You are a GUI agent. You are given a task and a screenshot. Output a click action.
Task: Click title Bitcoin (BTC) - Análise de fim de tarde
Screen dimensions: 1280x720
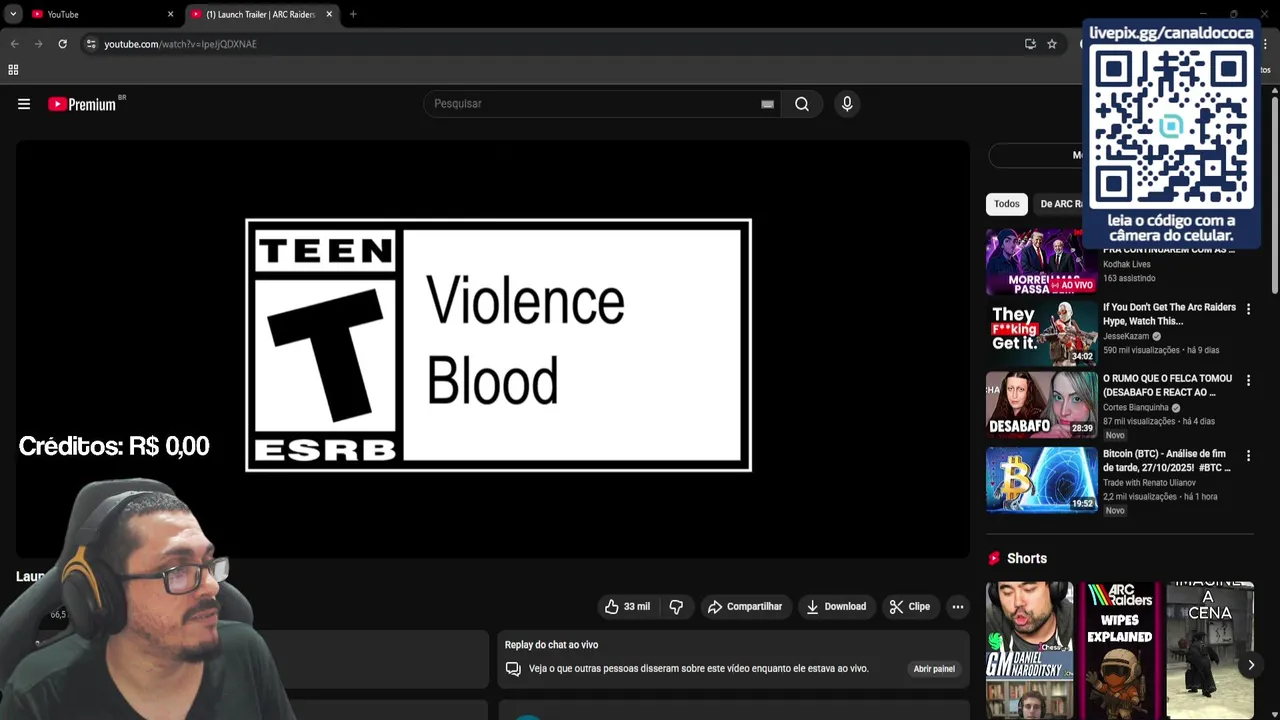pos(1167,461)
